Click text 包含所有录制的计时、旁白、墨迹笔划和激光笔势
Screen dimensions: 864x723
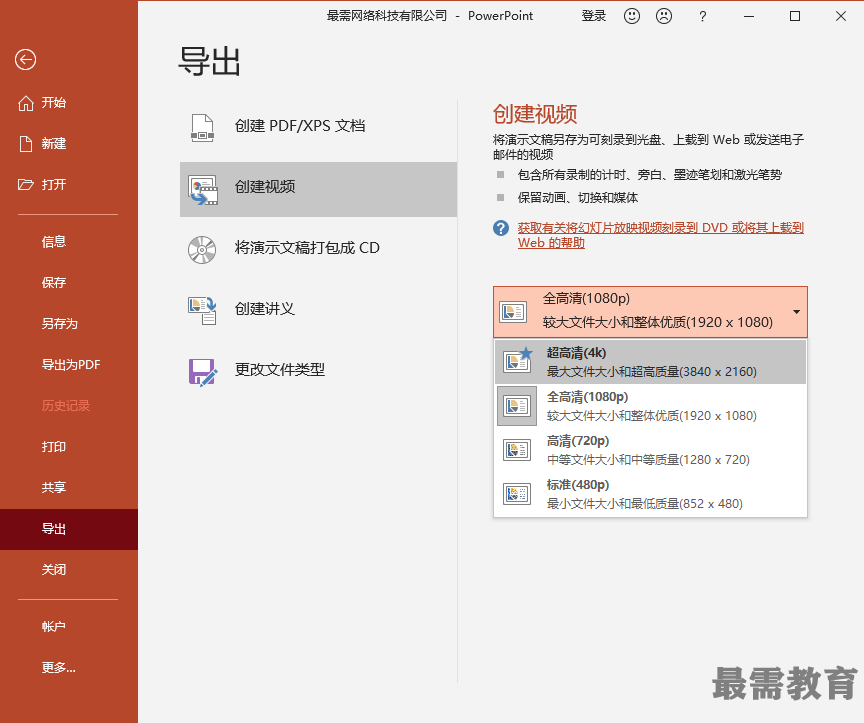click(650, 175)
